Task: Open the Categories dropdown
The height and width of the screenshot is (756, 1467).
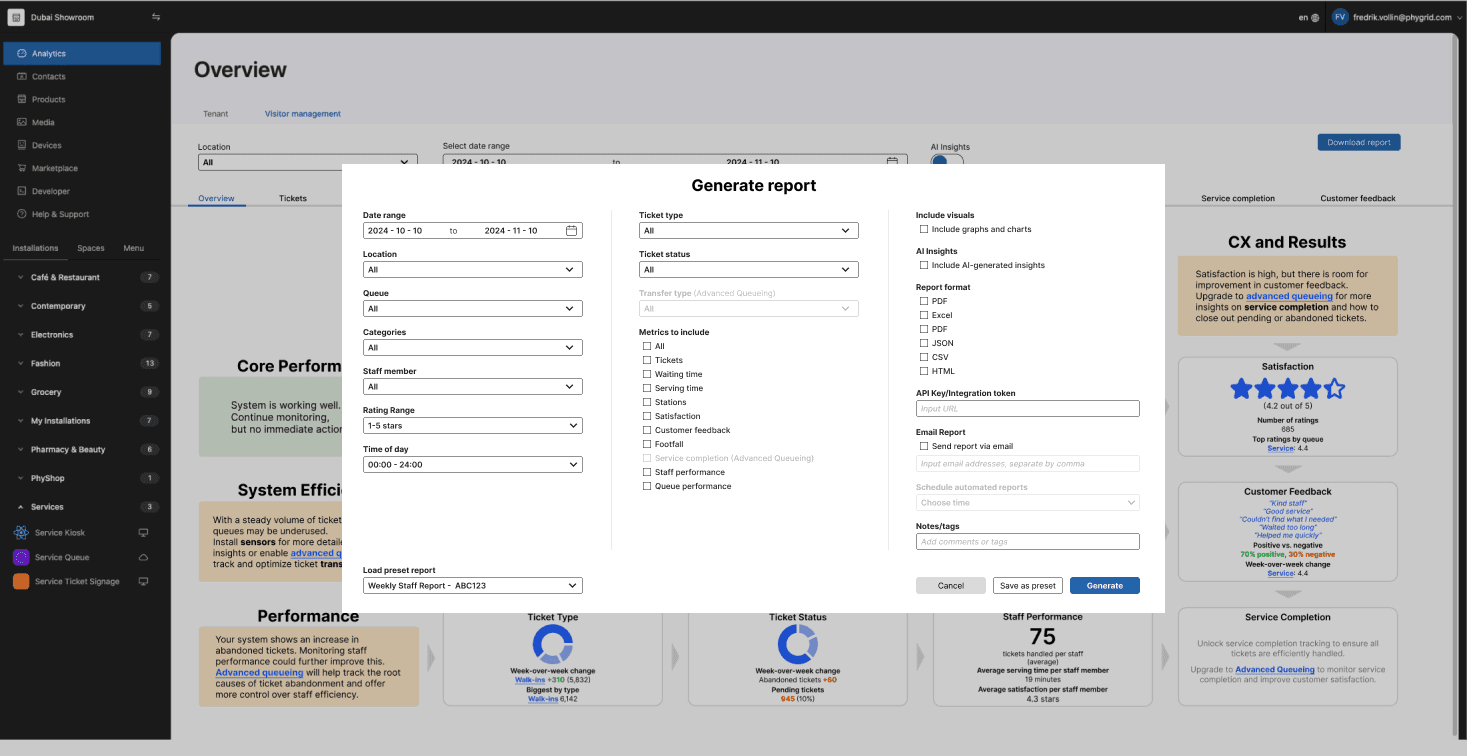Action: (472, 347)
